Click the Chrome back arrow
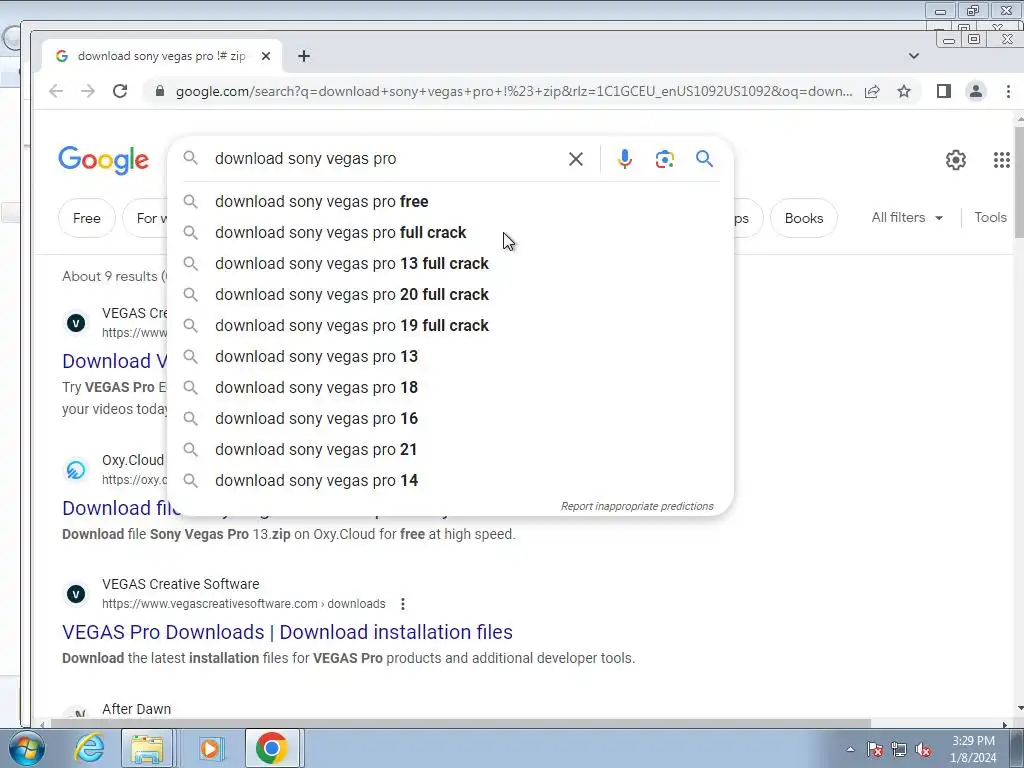The height and width of the screenshot is (768, 1024). pyautogui.click(x=56, y=91)
